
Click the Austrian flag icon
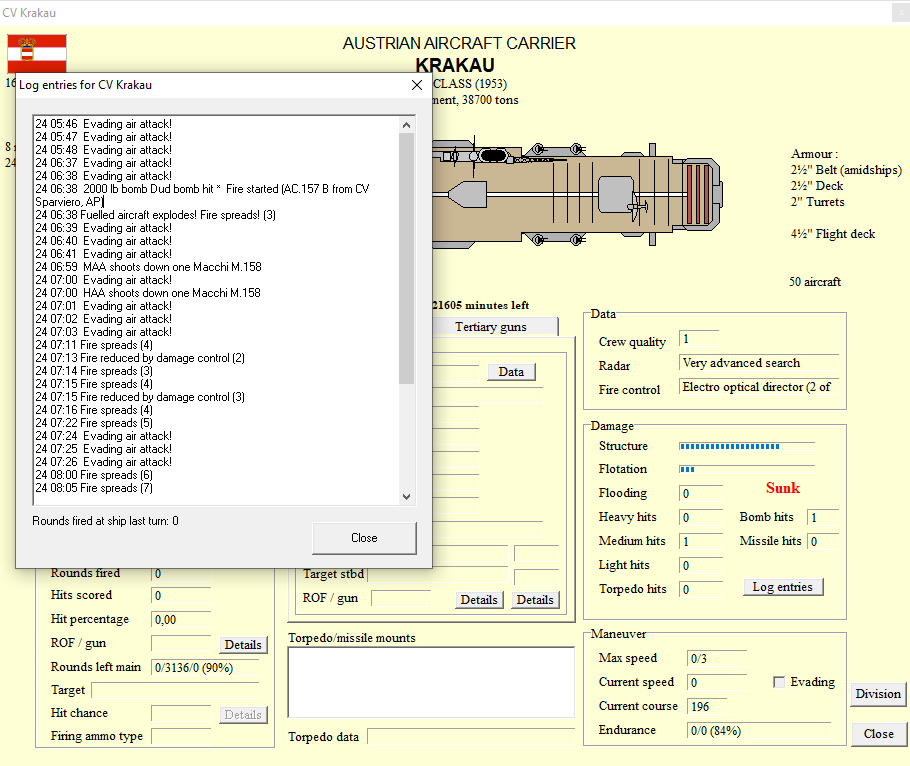pyautogui.click(x=37, y=53)
